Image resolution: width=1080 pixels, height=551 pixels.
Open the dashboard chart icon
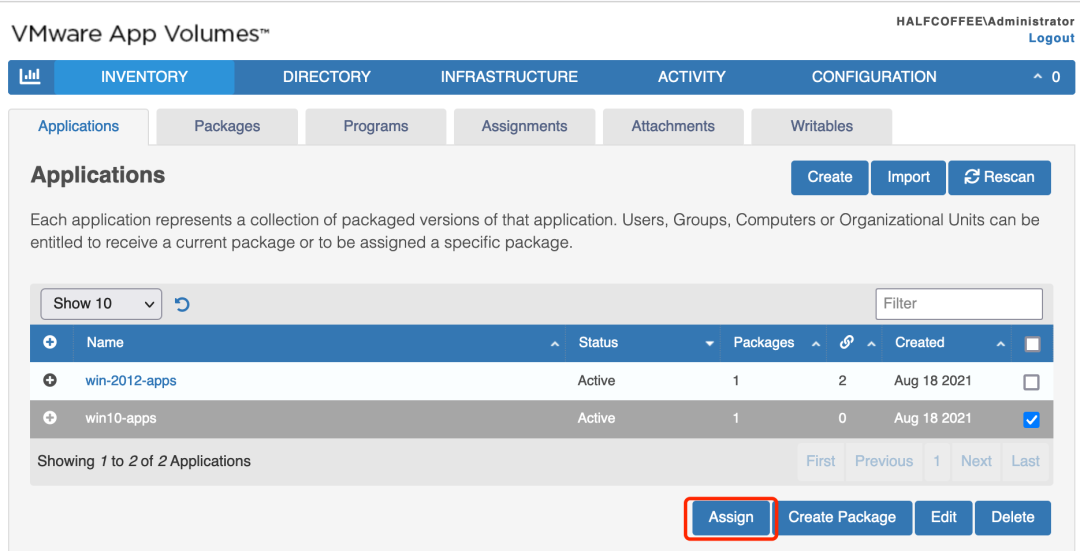(x=30, y=76)
